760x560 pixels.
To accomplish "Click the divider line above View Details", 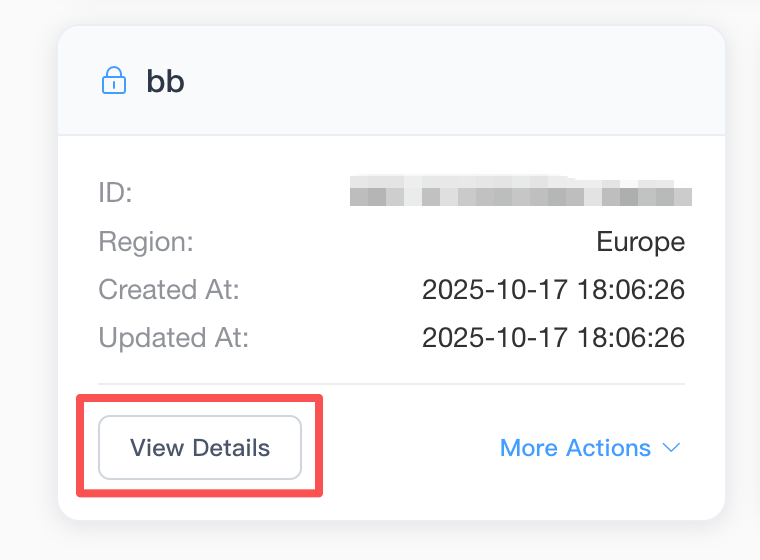I will (x=391, y=384).
